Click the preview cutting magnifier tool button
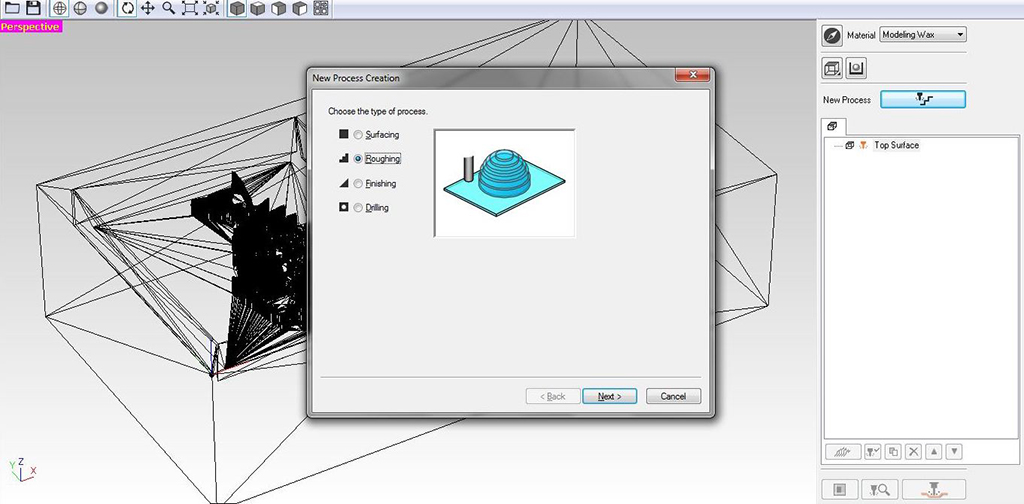The width and height of the screenshot is (1024, 504). point(880,489)
